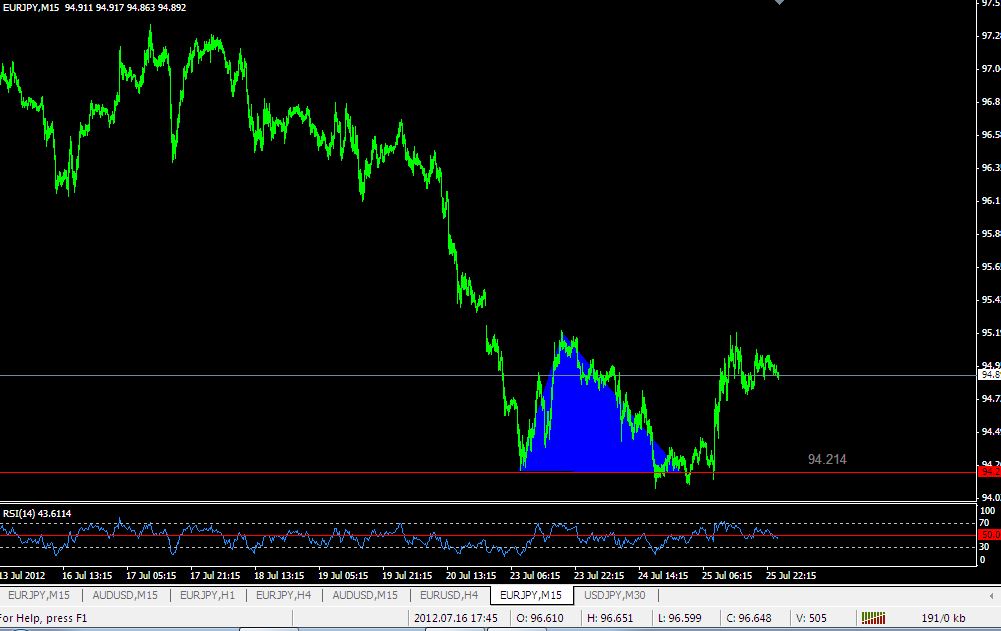Image resolution: width=1001 pixels, height=631 pixels.
Task: Click the 191/0 kb traffic indicator
Action: coord(943,618)
